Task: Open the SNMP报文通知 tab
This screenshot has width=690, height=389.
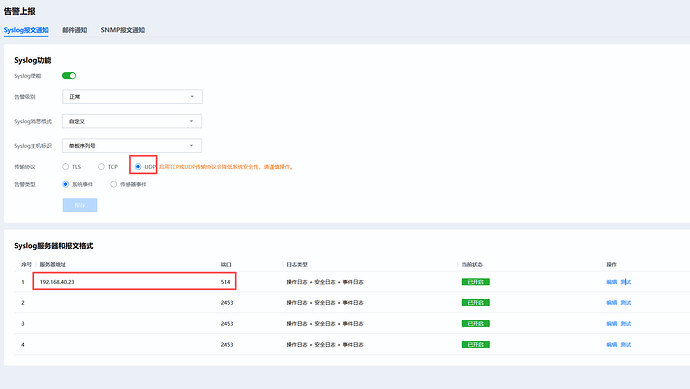Action: 123,30
